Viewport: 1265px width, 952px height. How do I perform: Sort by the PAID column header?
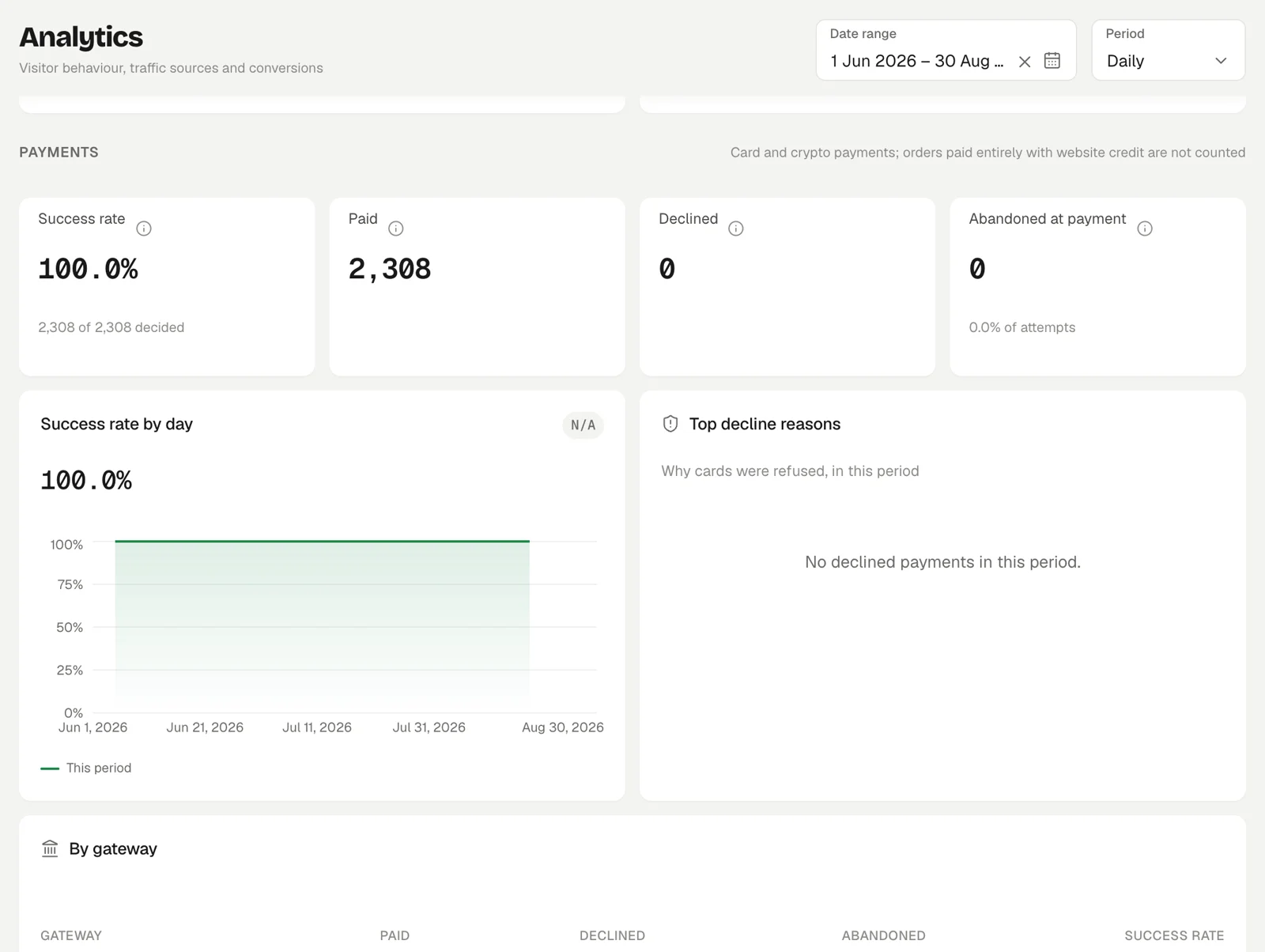tap(395, 935)
